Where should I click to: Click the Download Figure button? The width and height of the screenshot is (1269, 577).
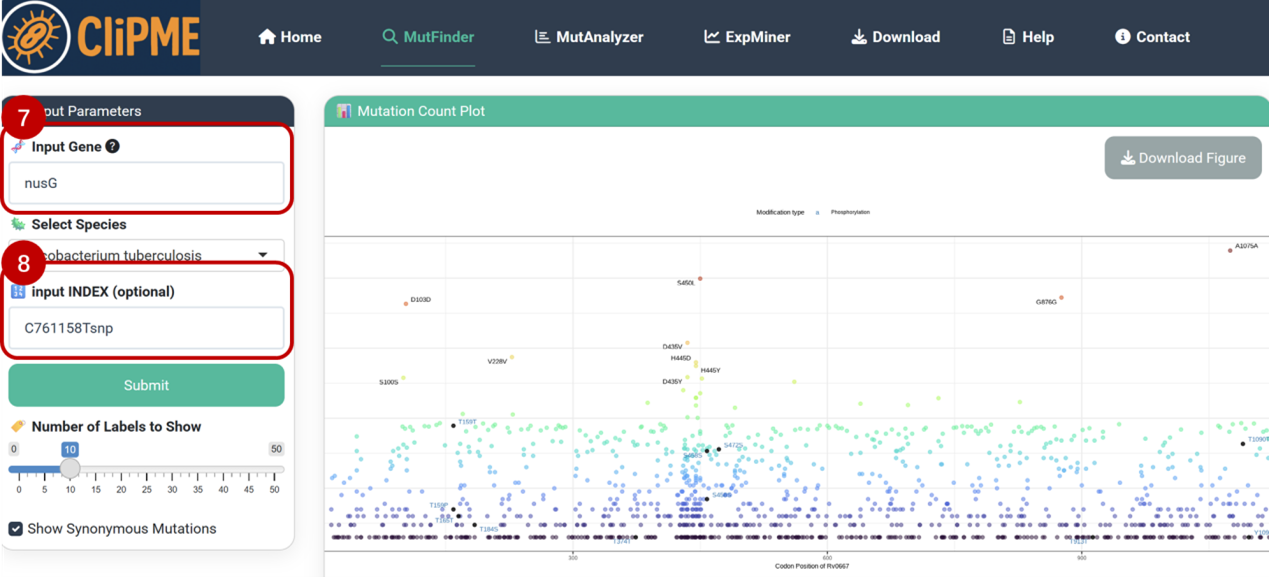[x=1183, y=158]
